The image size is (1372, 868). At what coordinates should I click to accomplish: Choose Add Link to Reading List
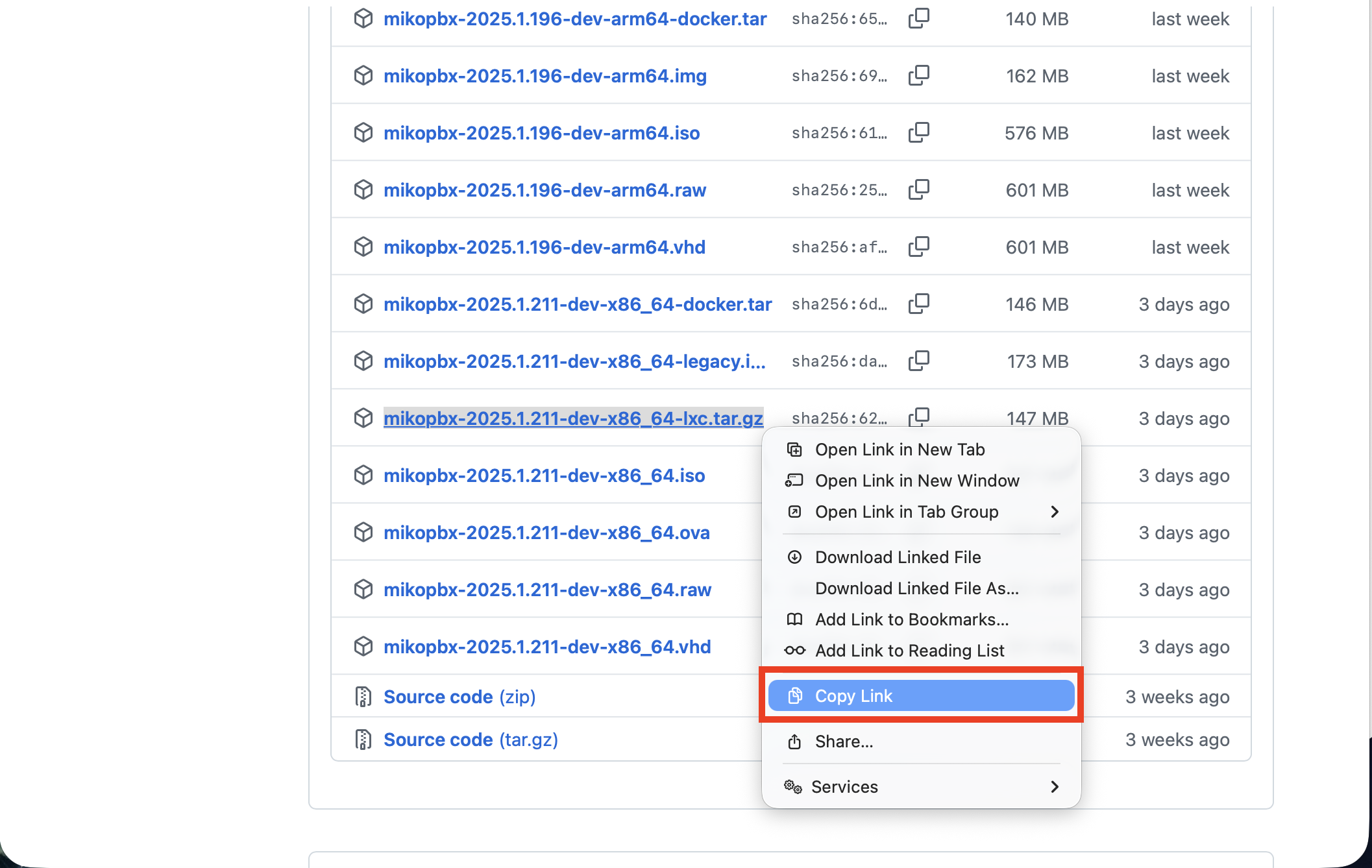[x=909, y=651]
